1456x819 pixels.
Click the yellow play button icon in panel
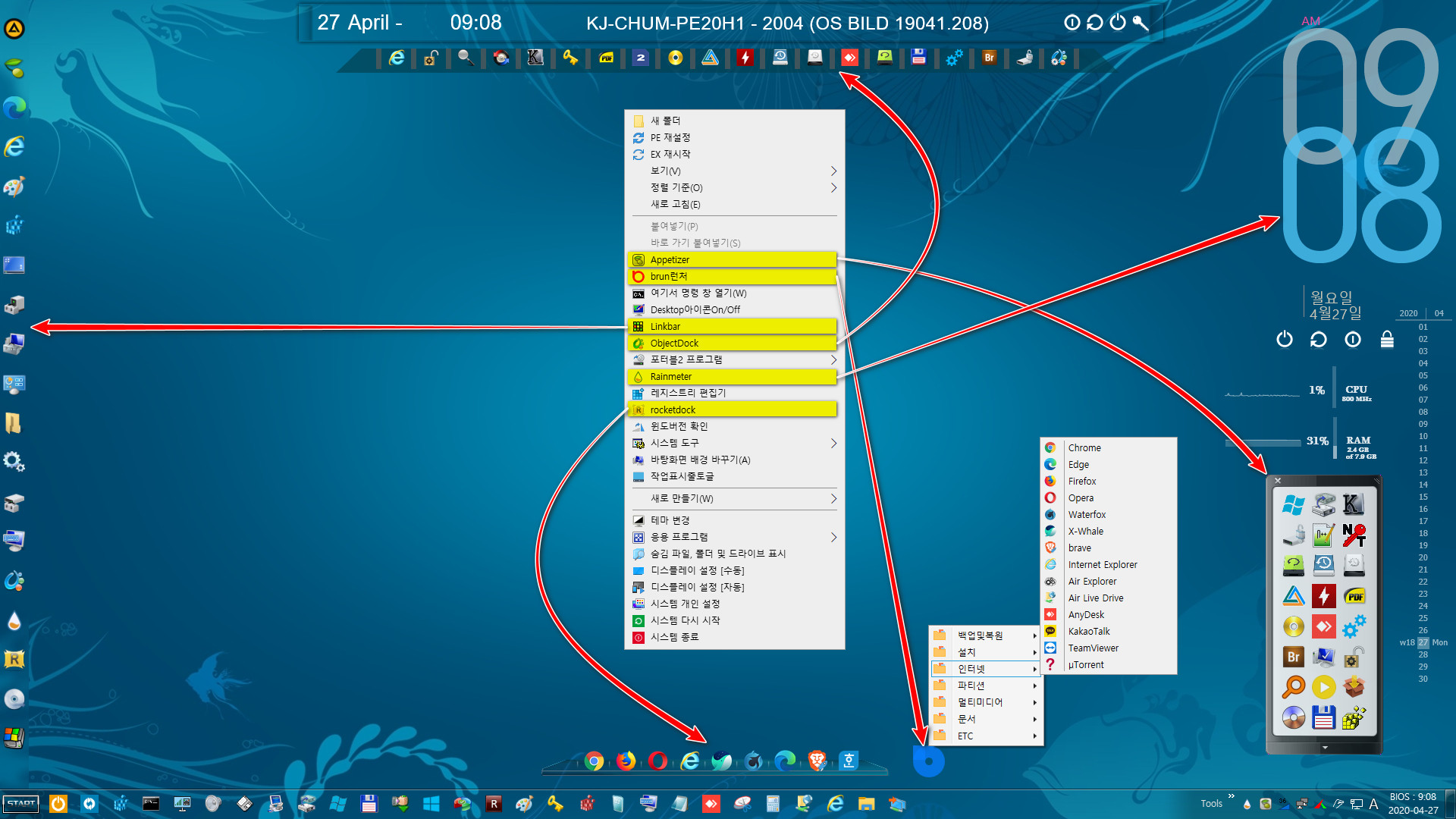coord(1323,687)
